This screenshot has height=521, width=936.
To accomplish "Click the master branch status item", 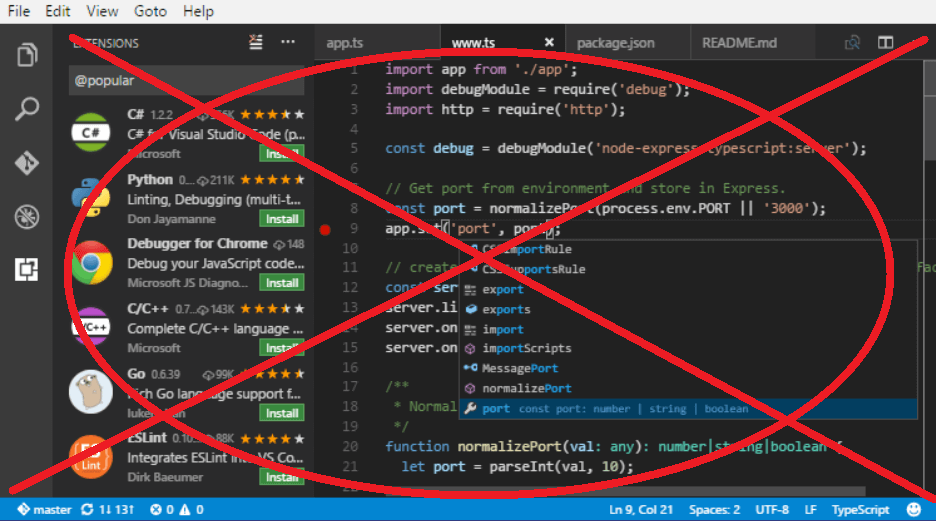I will click(44, 510).
